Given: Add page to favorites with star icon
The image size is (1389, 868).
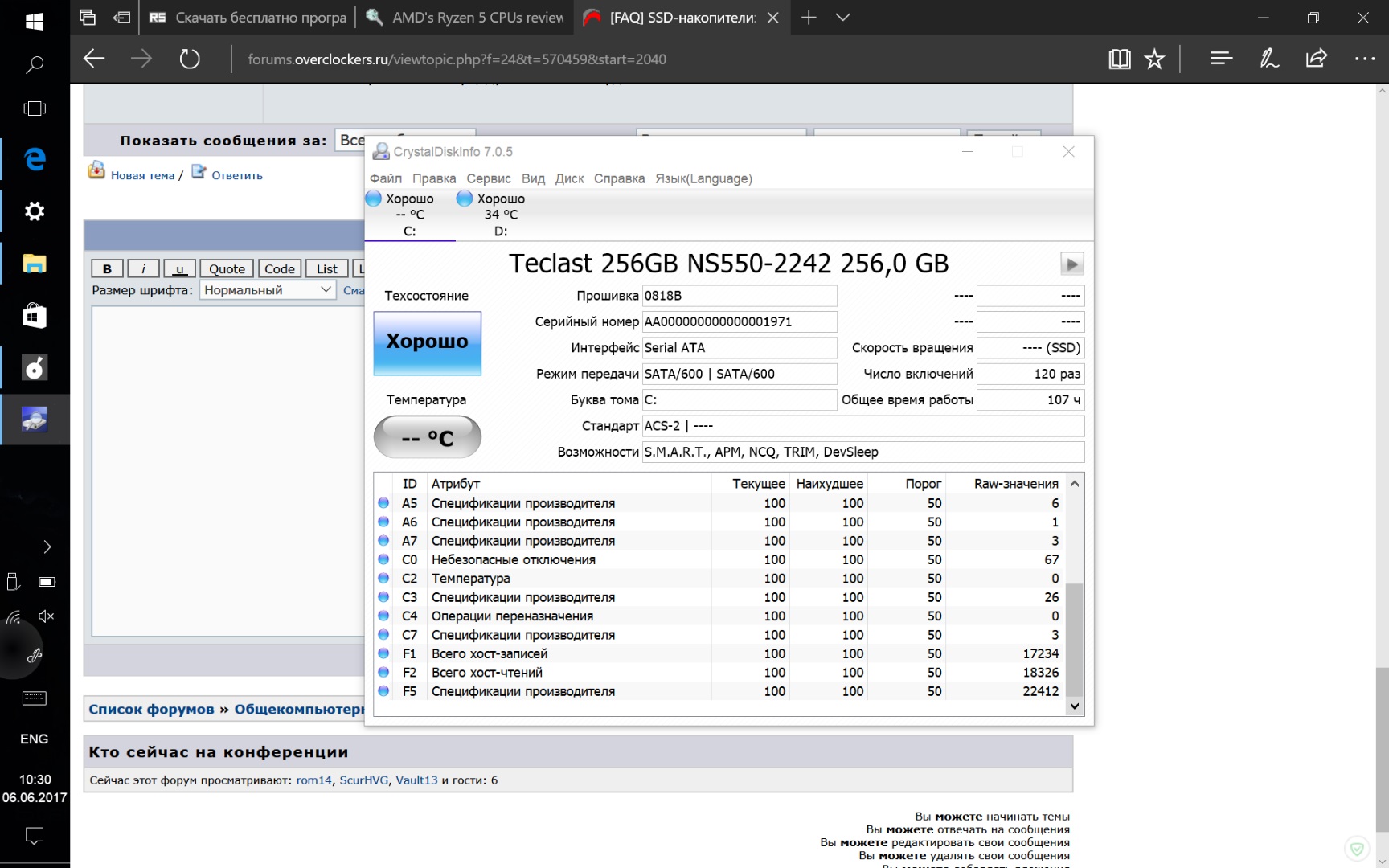Looking at the screenshot, I should click(x=1154, y=59).
